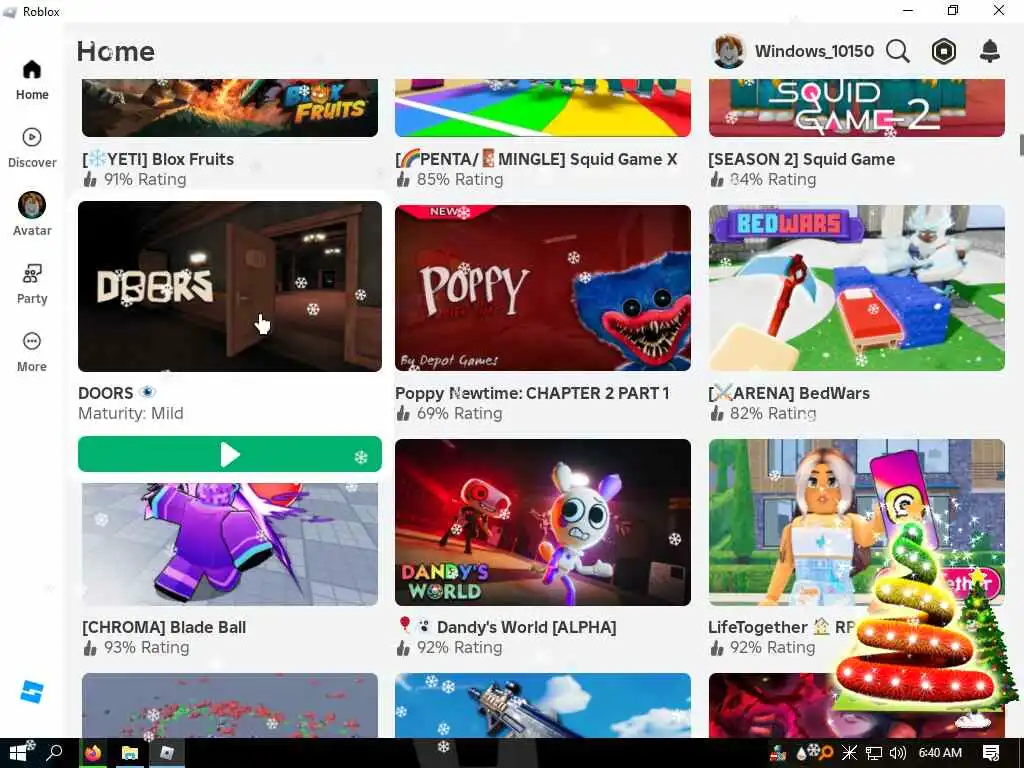
Task: Open Windows taskbar search
Action: tap(54, 753)
